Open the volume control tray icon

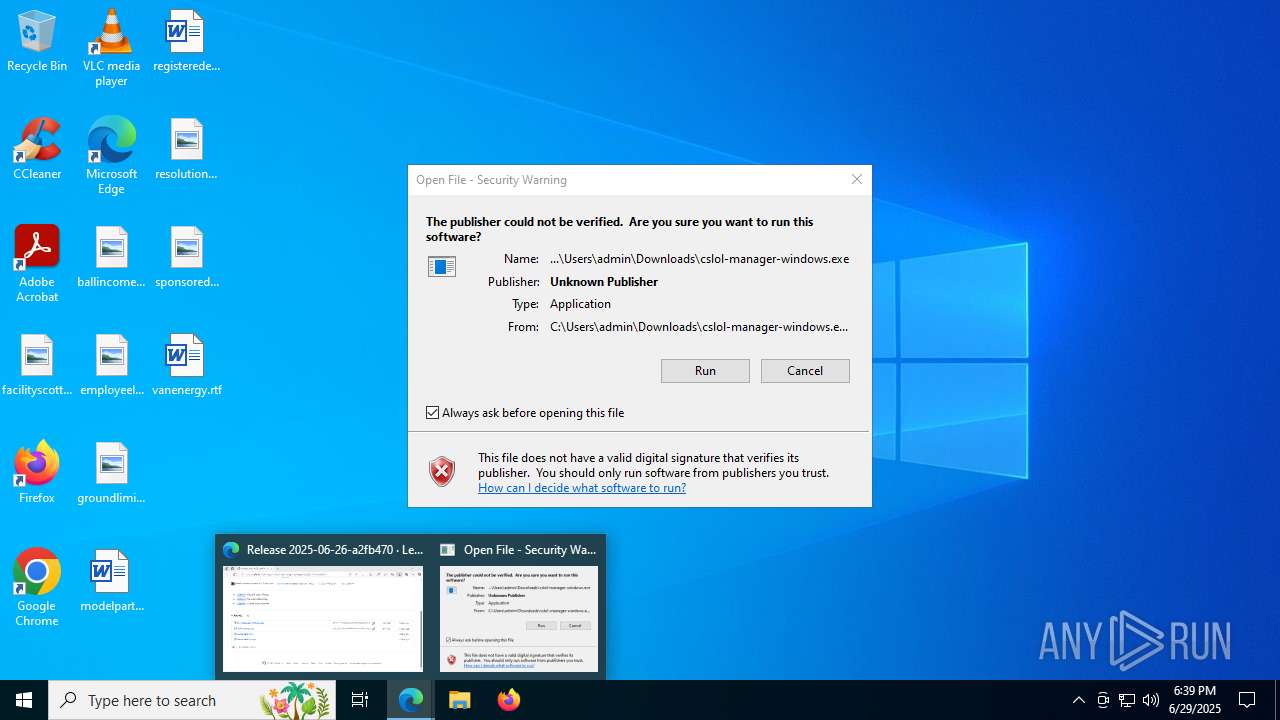click(x=1151, y=700)
